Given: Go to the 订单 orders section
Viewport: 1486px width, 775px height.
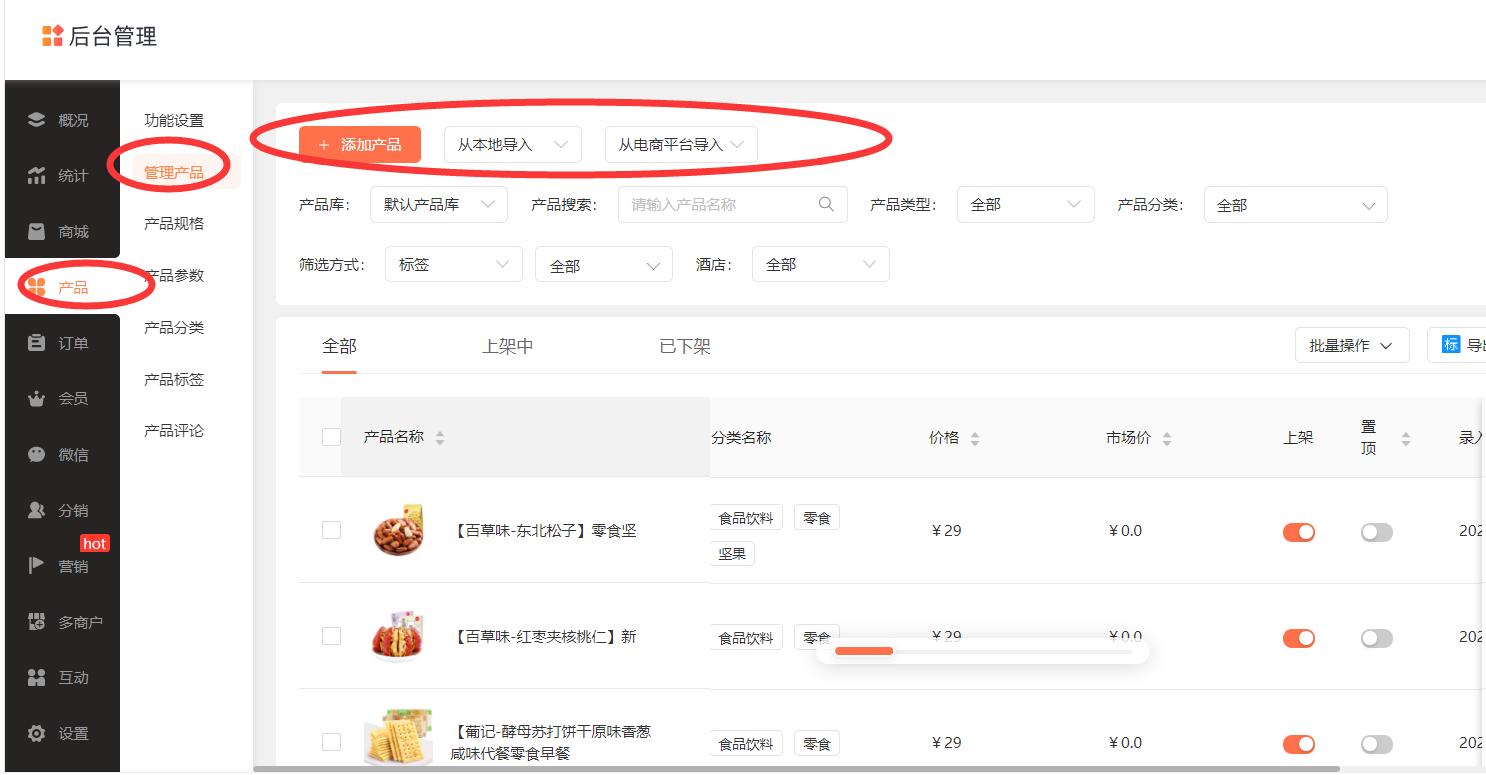Looking at the screenshot, I should [x=60, y=342].
